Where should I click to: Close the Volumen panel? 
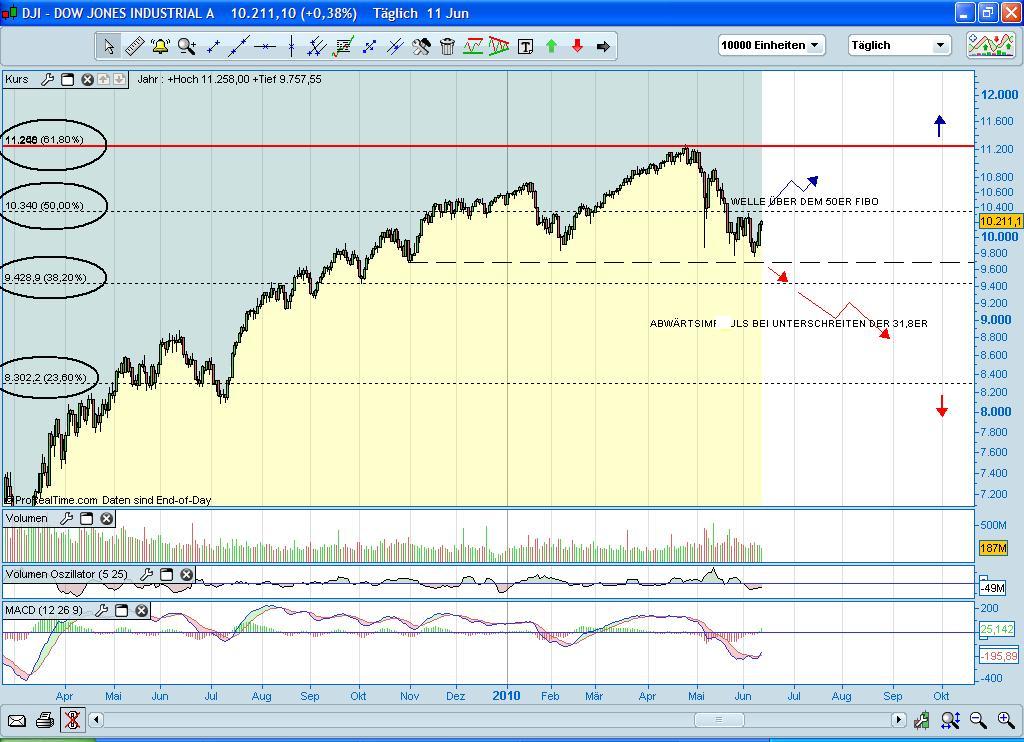106,519
